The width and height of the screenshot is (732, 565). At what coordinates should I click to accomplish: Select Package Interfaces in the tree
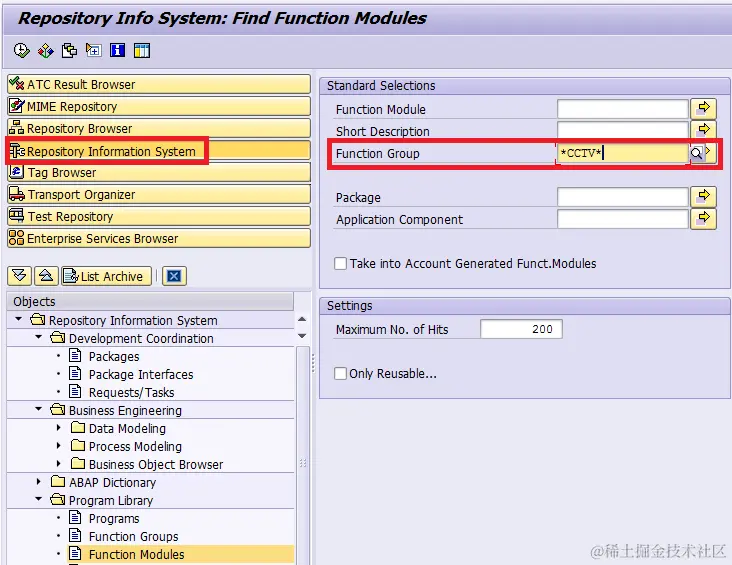coord(141,374)
